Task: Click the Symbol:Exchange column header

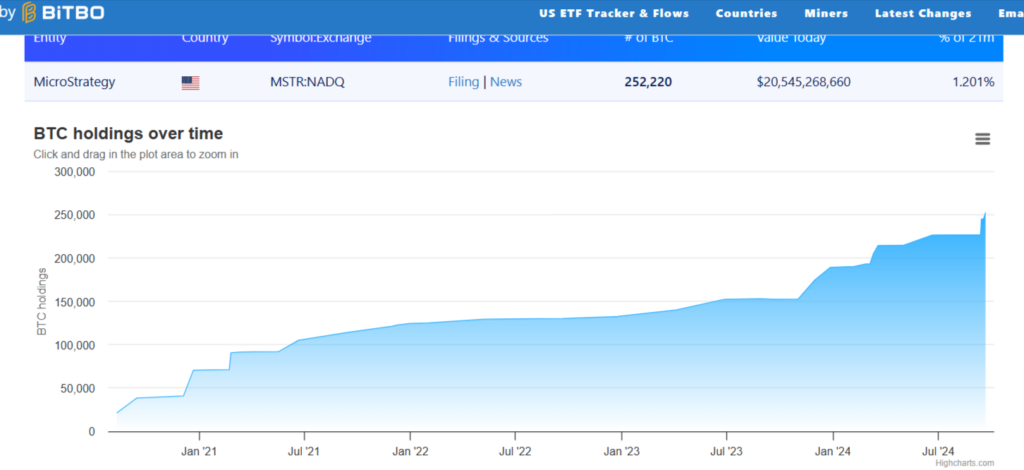Action: pos(320,39)
